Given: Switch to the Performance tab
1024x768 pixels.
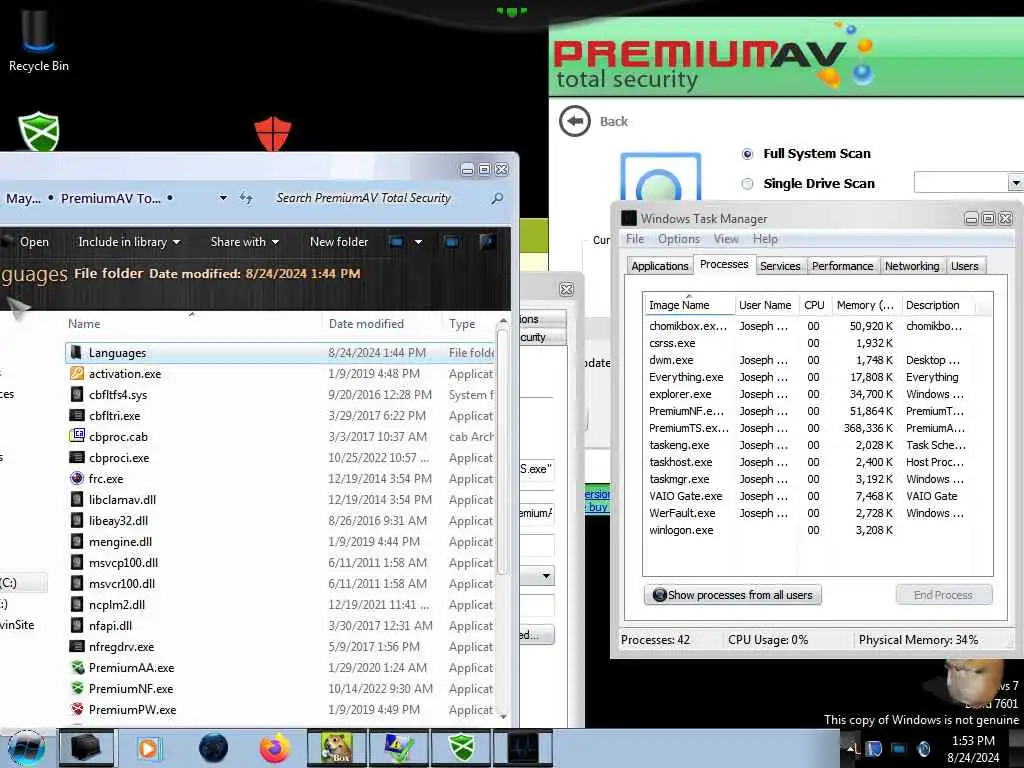Looking at the screenshot, I should [842, 266].
